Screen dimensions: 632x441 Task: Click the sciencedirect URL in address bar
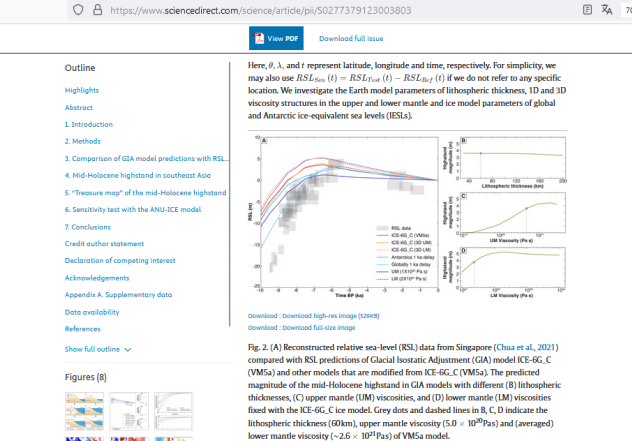[260, 10]
